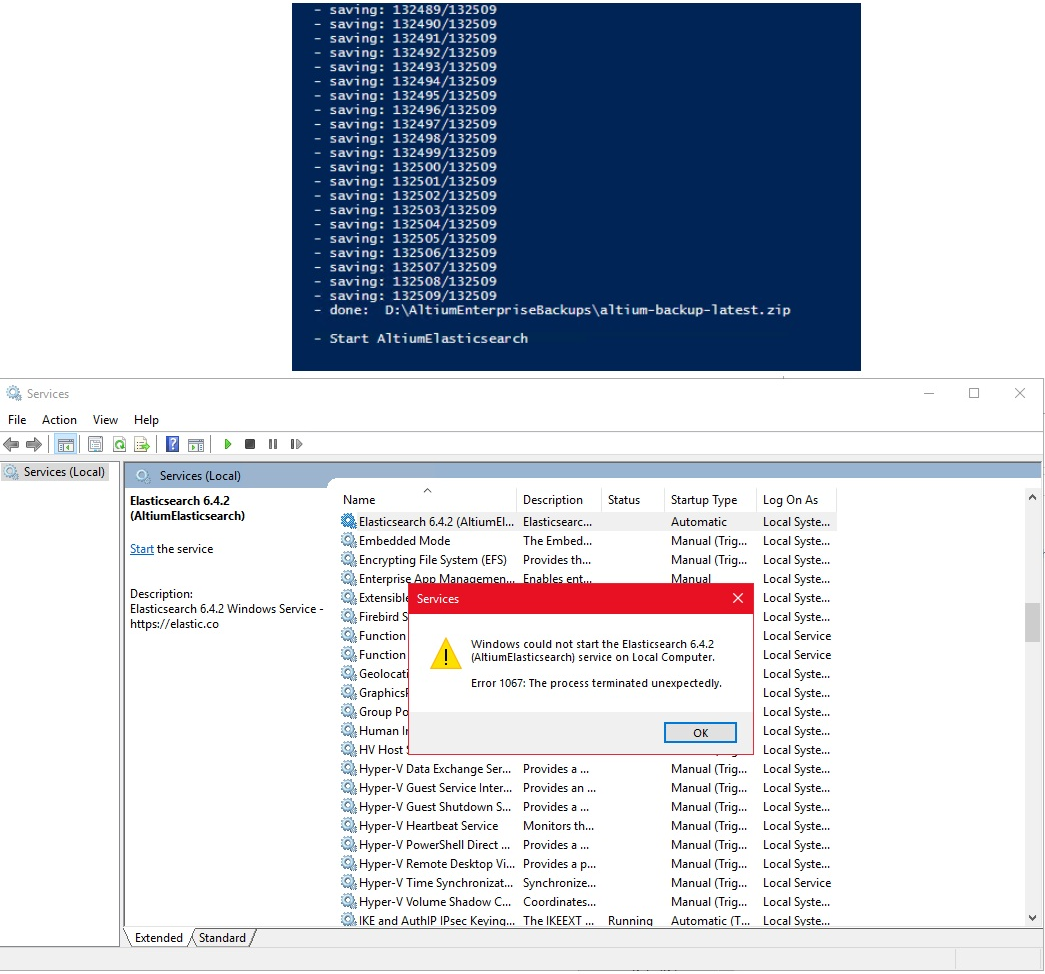
Task: Select Hyper-V Guest Service Interface row
Action: pyautogui.click(x=588, y=788)
